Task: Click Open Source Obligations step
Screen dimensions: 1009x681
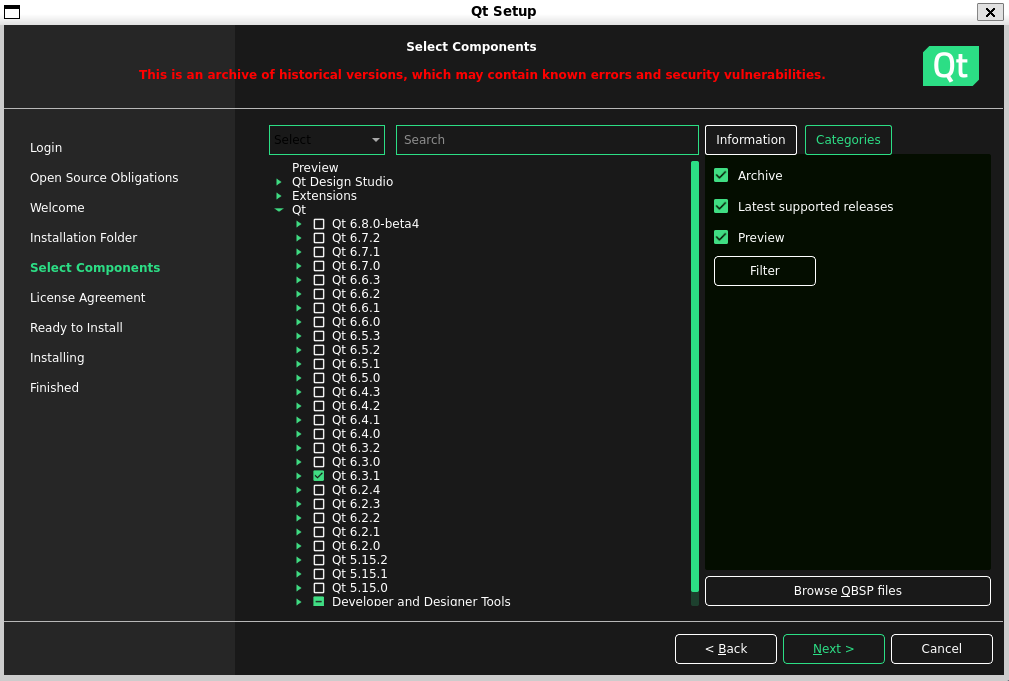Action: point(104,178)
